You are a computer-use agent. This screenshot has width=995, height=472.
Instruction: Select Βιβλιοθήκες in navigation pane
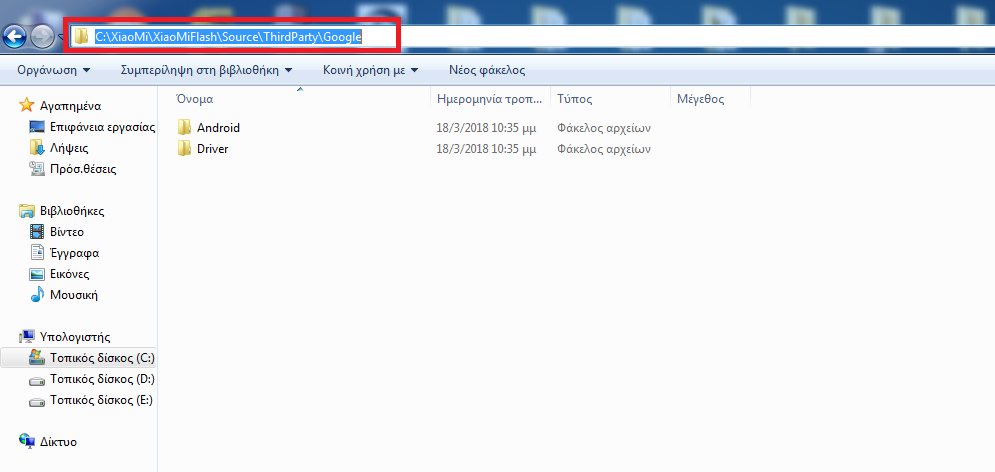72,211
